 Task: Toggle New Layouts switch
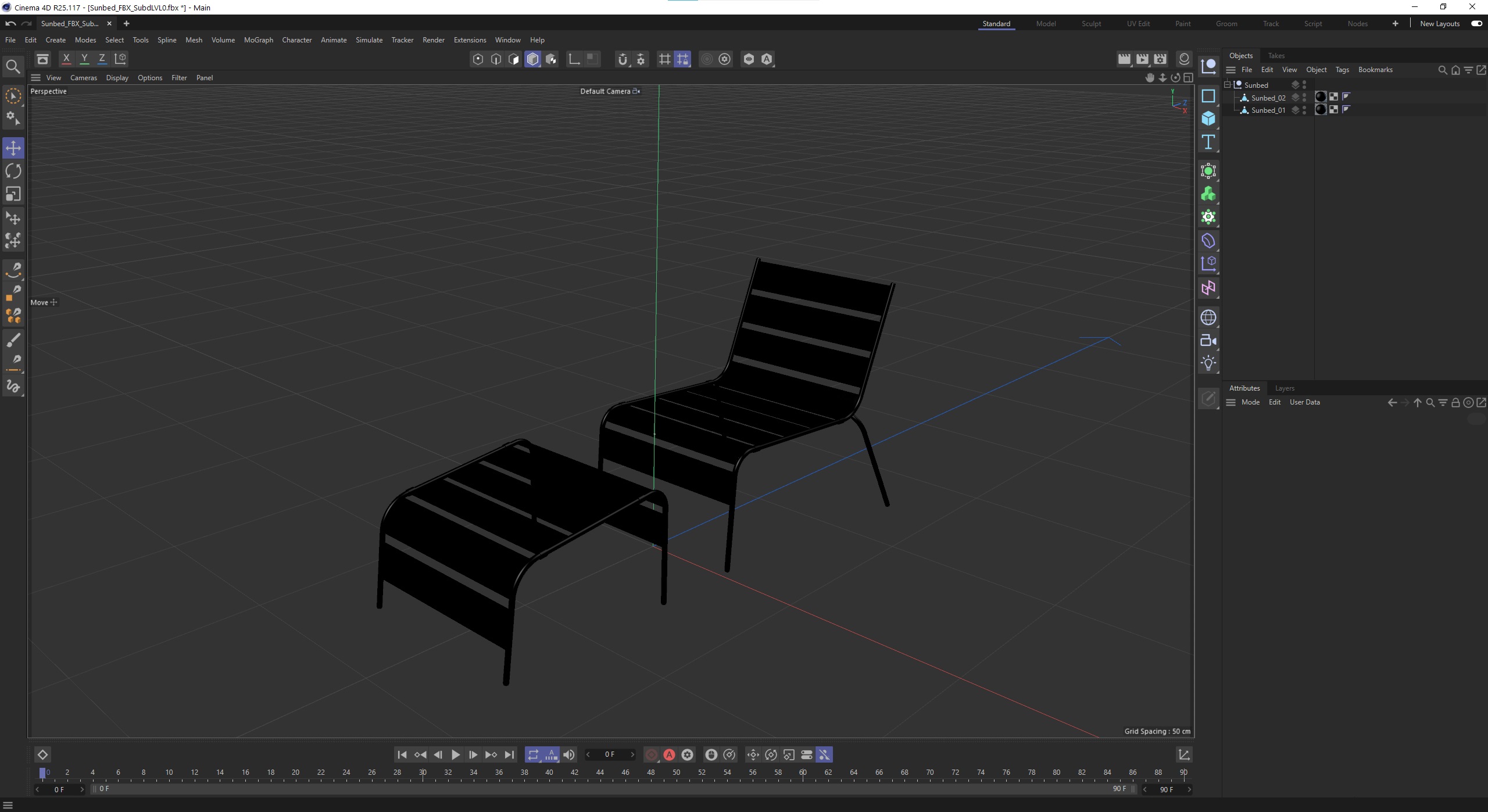pyautogui.click(x=1476, y=24)
